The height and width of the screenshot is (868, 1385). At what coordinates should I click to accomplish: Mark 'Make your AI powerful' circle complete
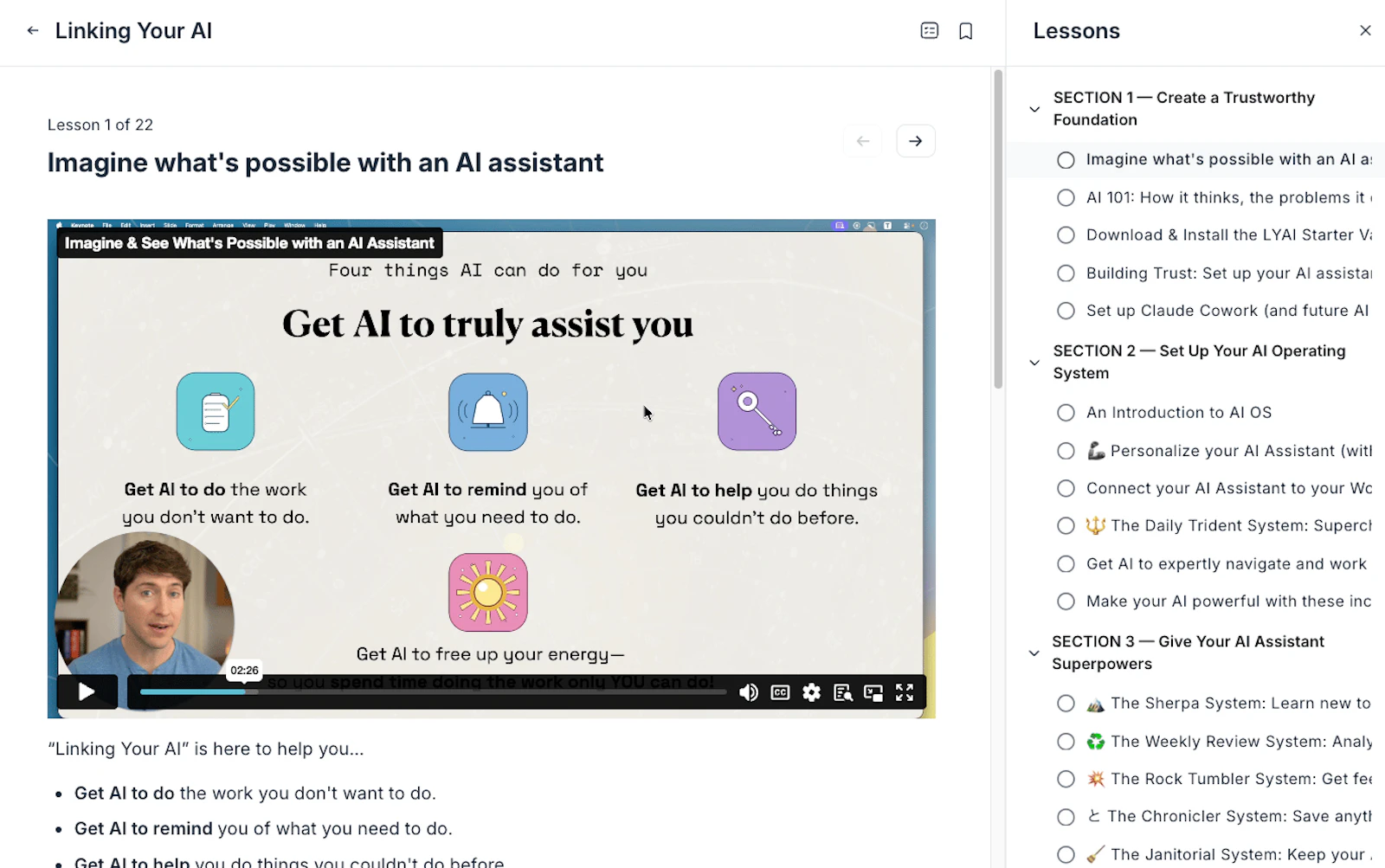click(1066, 601)
